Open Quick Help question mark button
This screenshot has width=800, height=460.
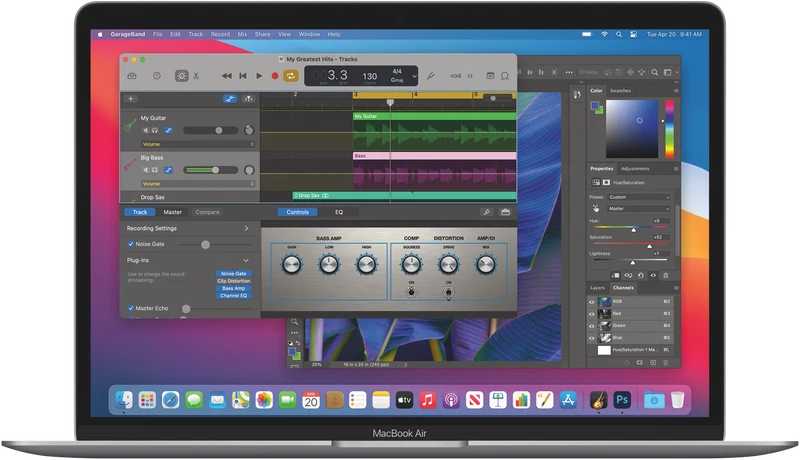click(157, 76)
